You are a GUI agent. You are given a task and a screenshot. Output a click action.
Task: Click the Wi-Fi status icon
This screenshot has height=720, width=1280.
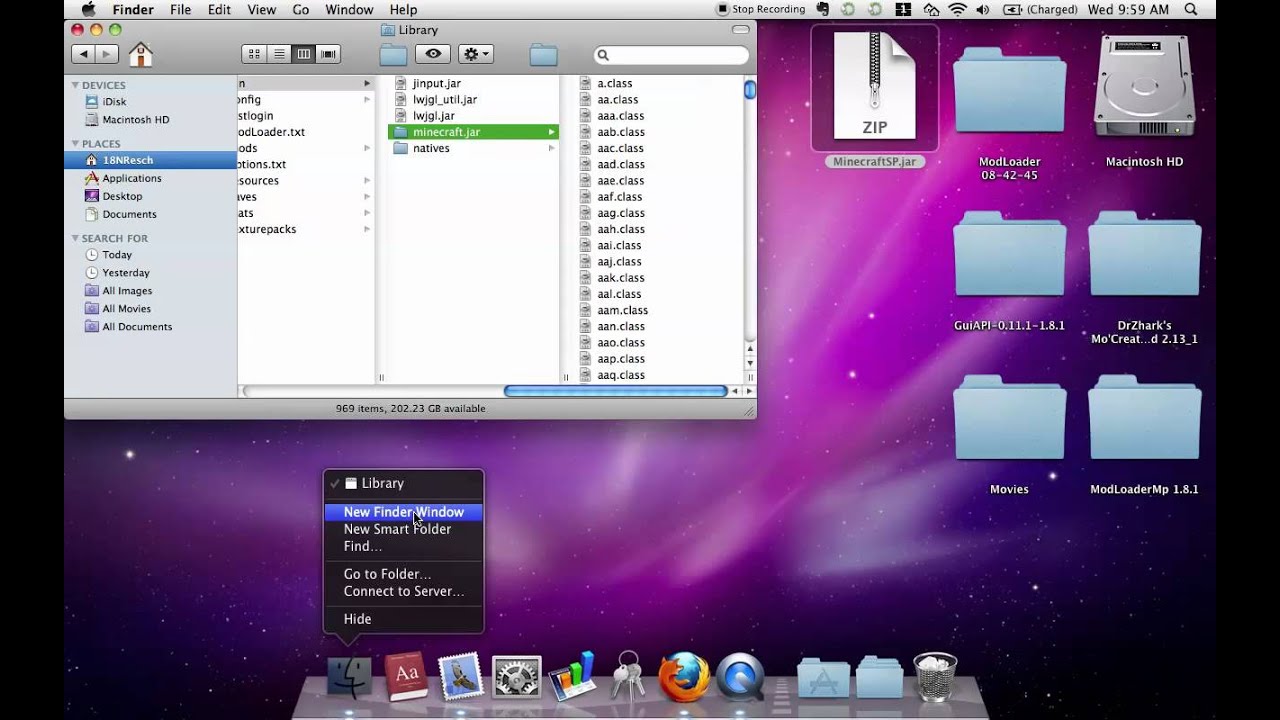pyautogui.click(x=957, y=9)
